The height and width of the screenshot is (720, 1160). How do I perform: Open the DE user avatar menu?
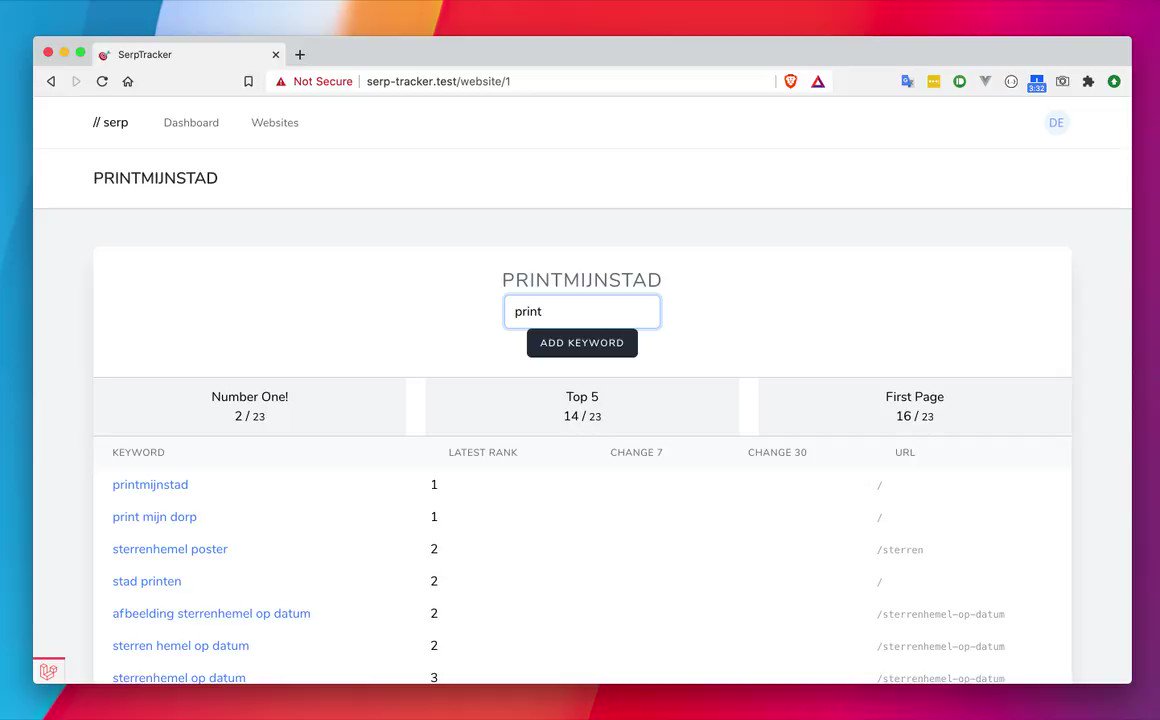click(1056, 123)
